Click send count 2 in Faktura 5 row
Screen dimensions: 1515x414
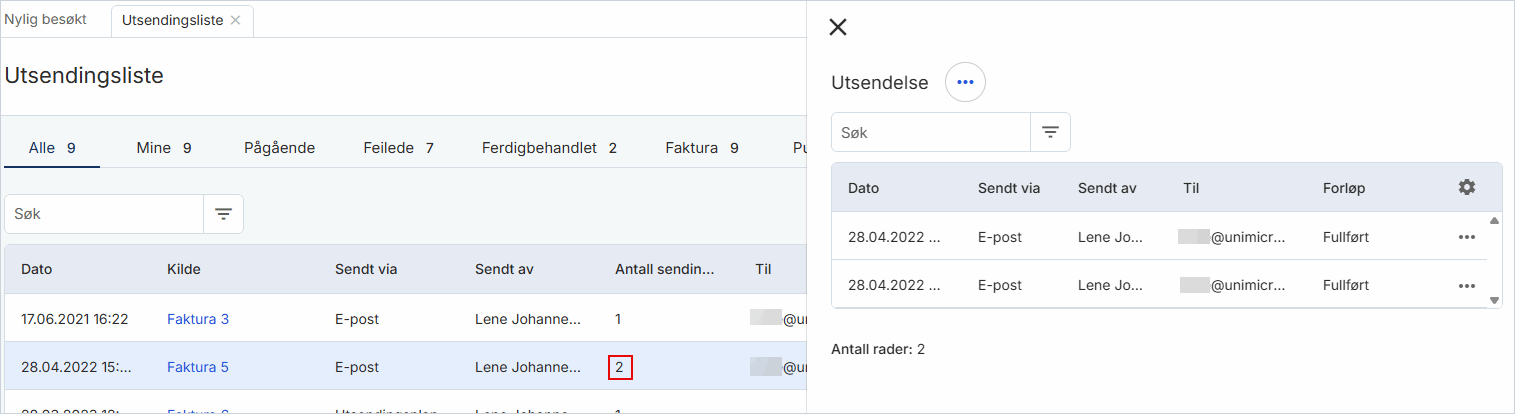(x=620, y=367)
